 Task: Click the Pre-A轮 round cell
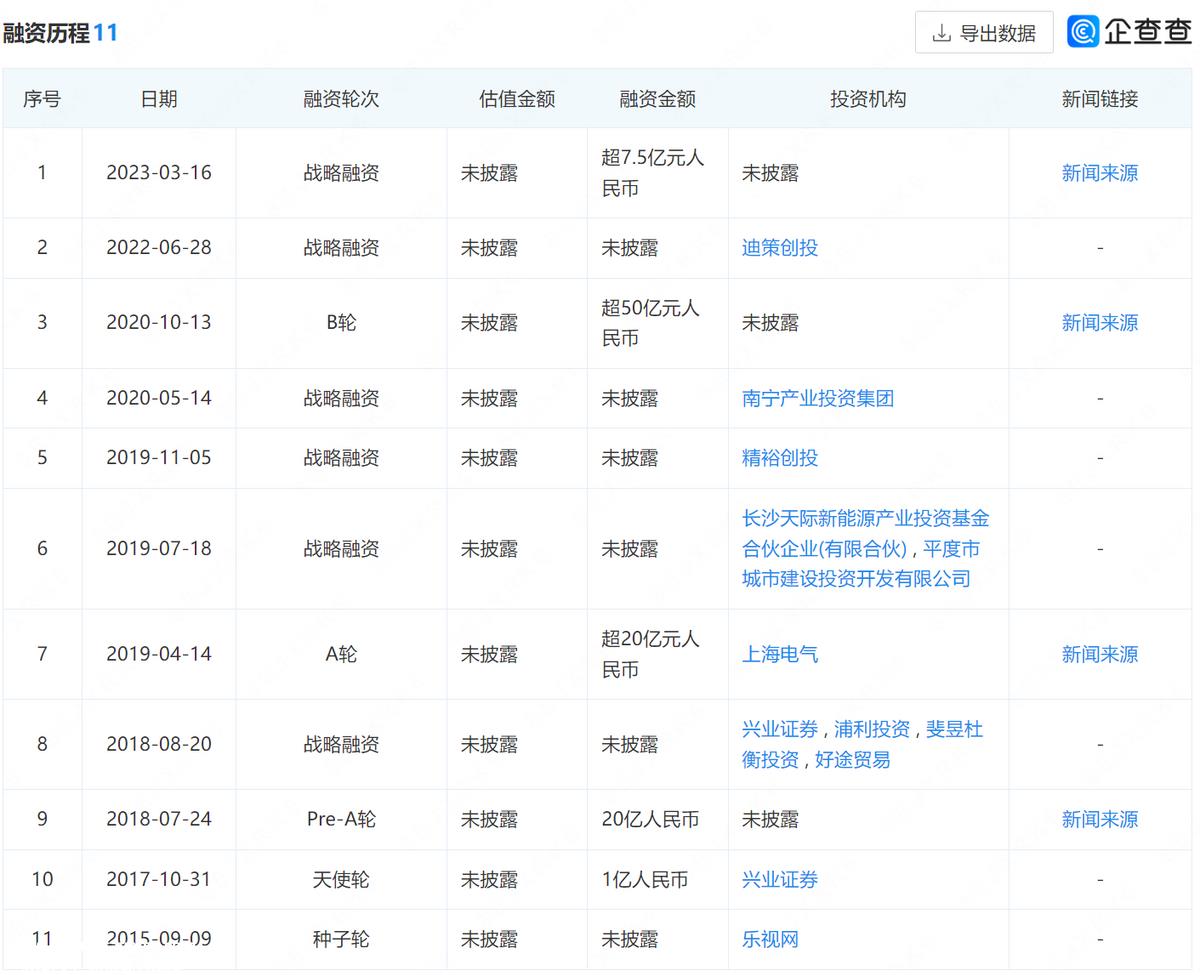coord(341,819)
